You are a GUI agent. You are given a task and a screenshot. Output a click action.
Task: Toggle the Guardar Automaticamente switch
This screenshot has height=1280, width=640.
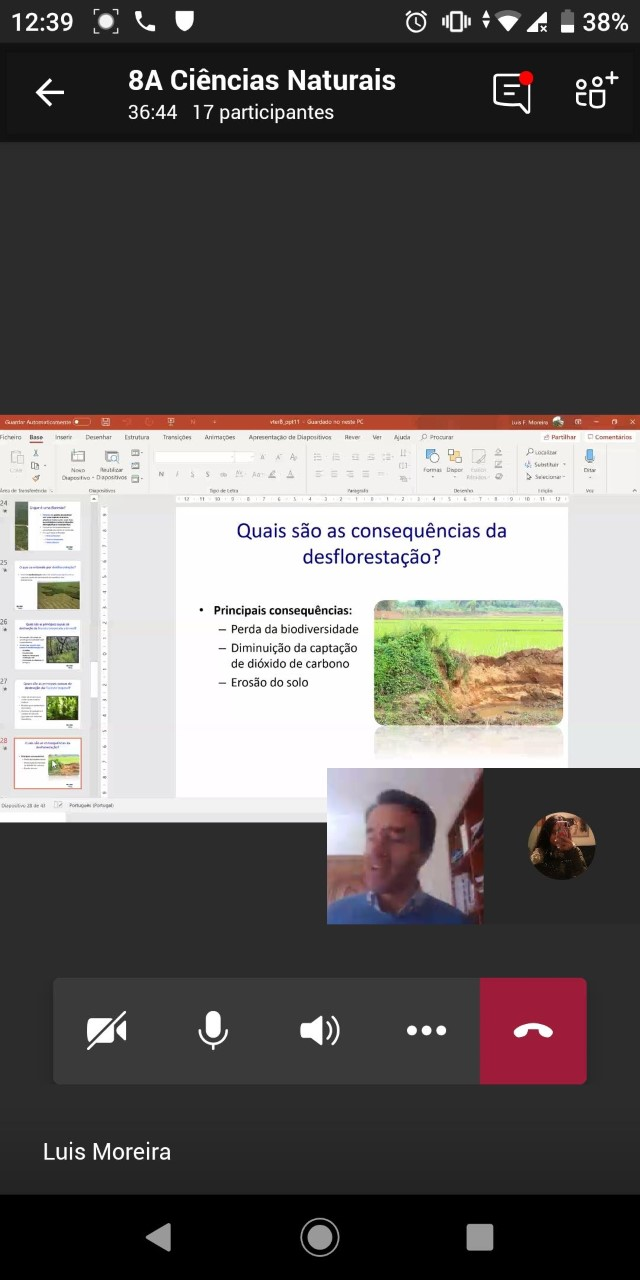81,422
